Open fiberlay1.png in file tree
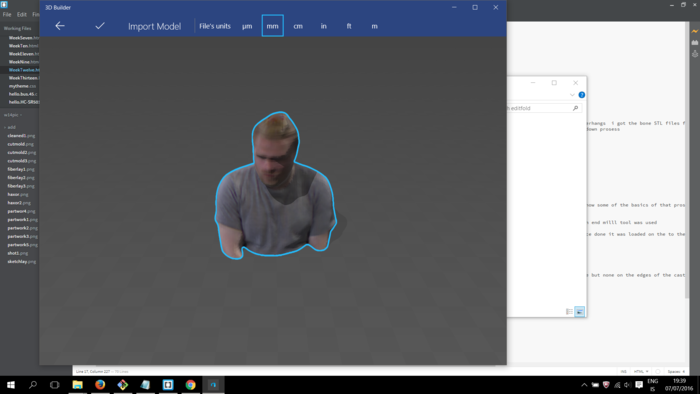 pyautogui.click(x=21, y=170)
